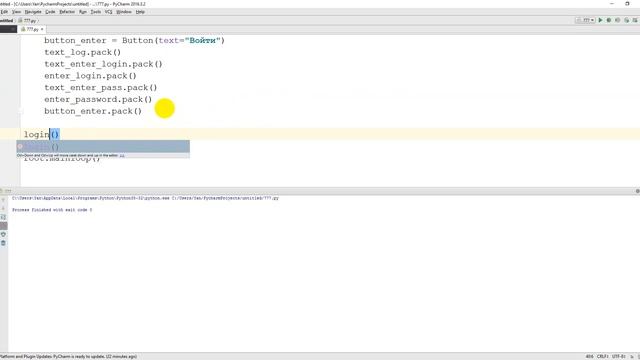Click the Run tool window title label
Screen dimensions: 640x360
[8, 191]
